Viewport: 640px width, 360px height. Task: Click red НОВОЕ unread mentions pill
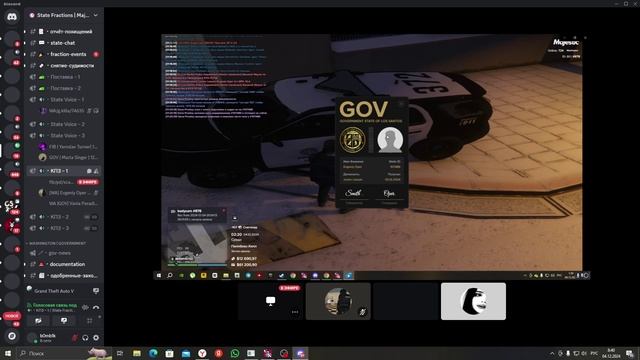pos(11,316)
